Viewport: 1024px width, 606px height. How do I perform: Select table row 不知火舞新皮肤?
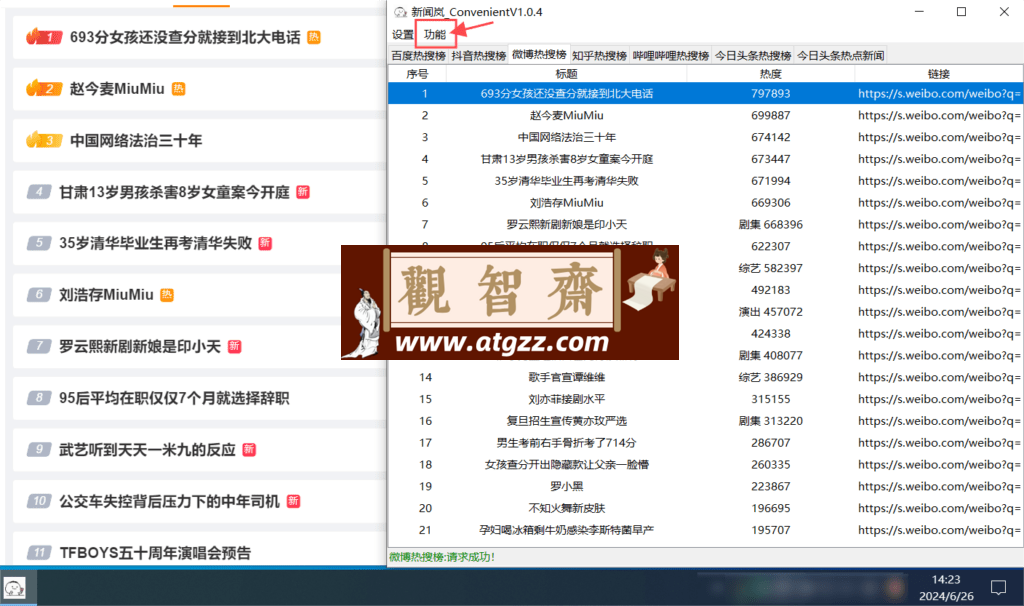pyautogui.click(x=705, y=508)
